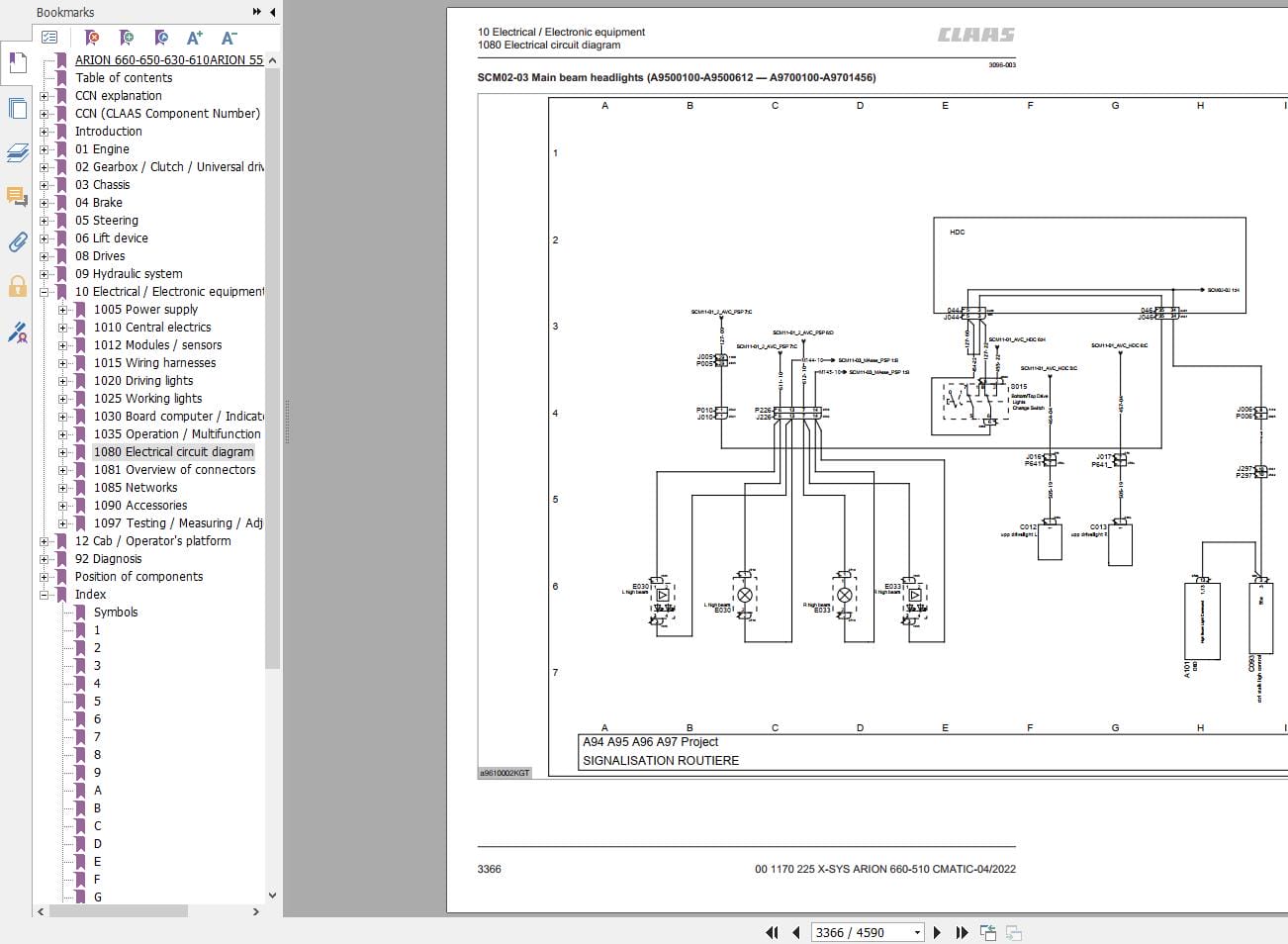
Task: Click the bookmarks horizontal scrollbar left arrow
Action: pos(41,911)
